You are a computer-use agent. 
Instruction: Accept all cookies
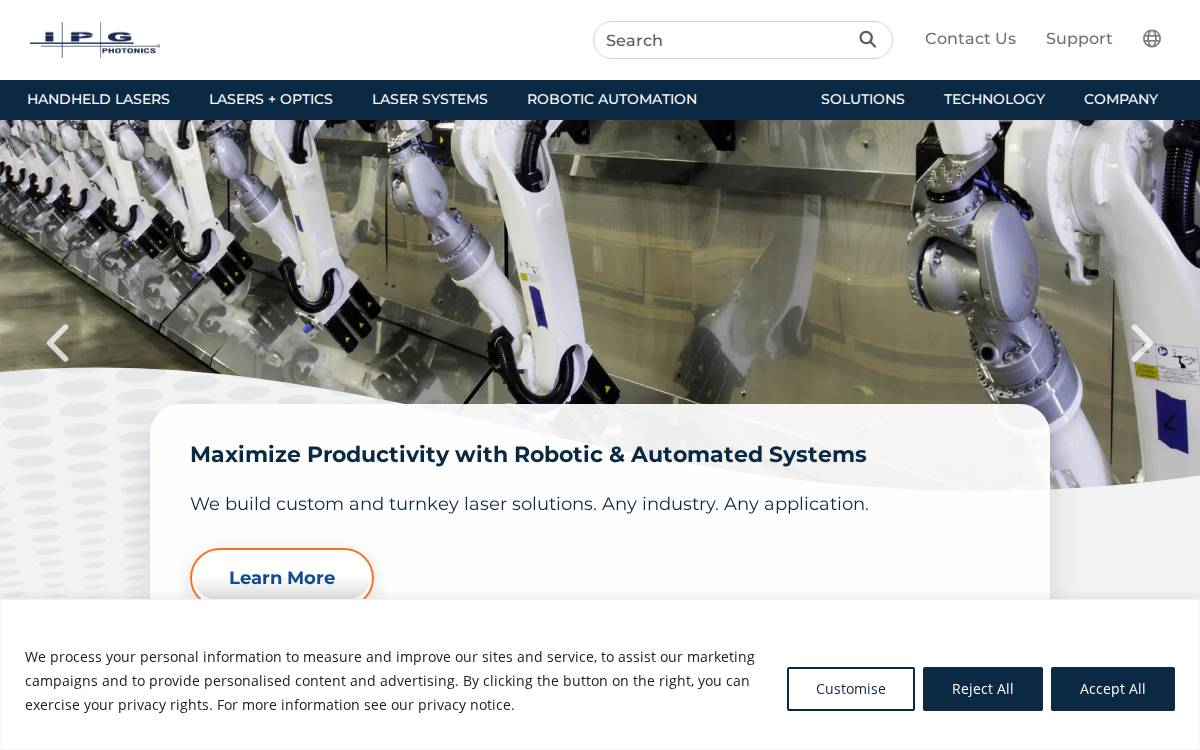[1113, 689]
